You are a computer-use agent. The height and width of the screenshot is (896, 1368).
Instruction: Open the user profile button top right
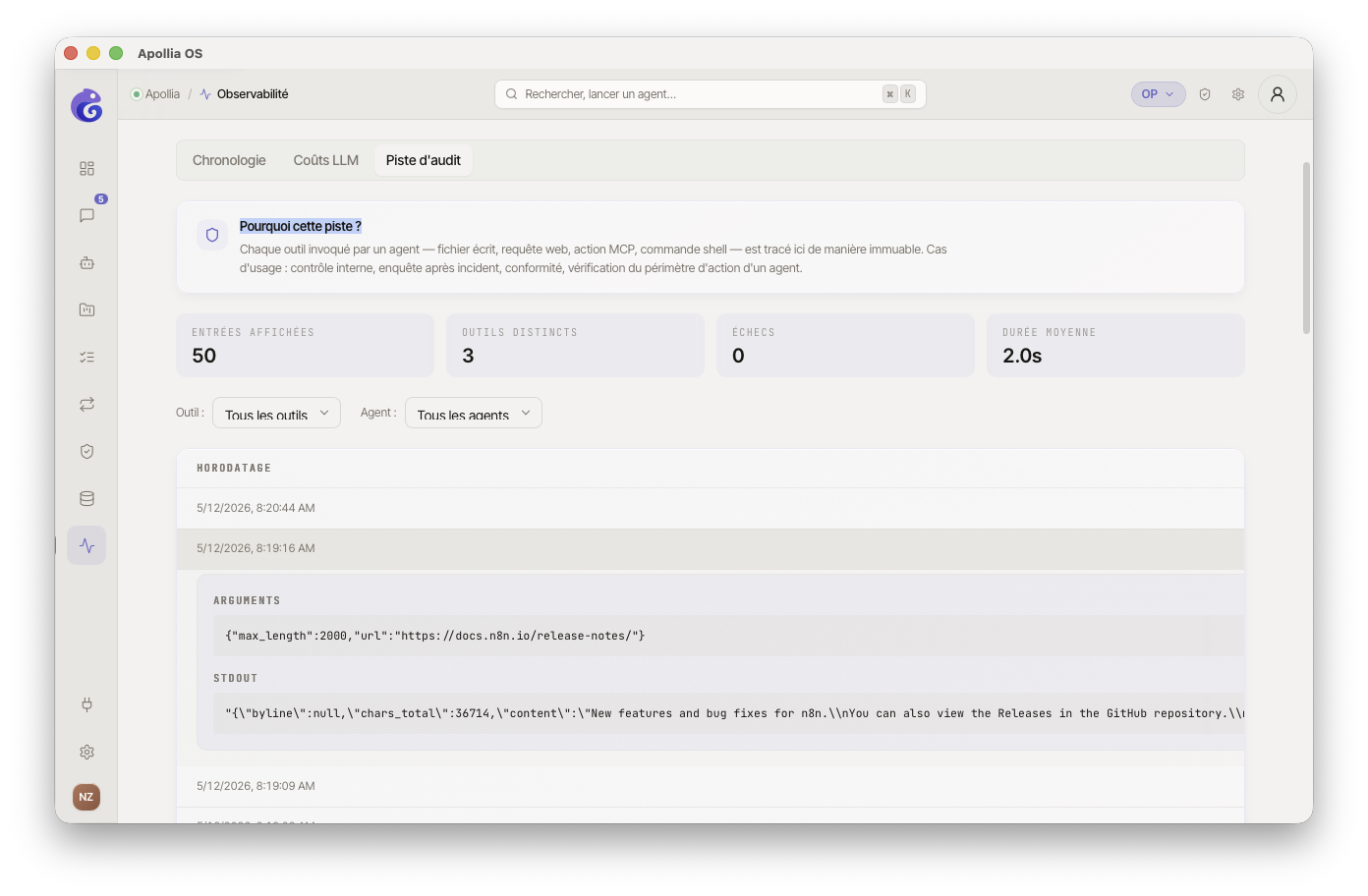(x=1278, y=94)
